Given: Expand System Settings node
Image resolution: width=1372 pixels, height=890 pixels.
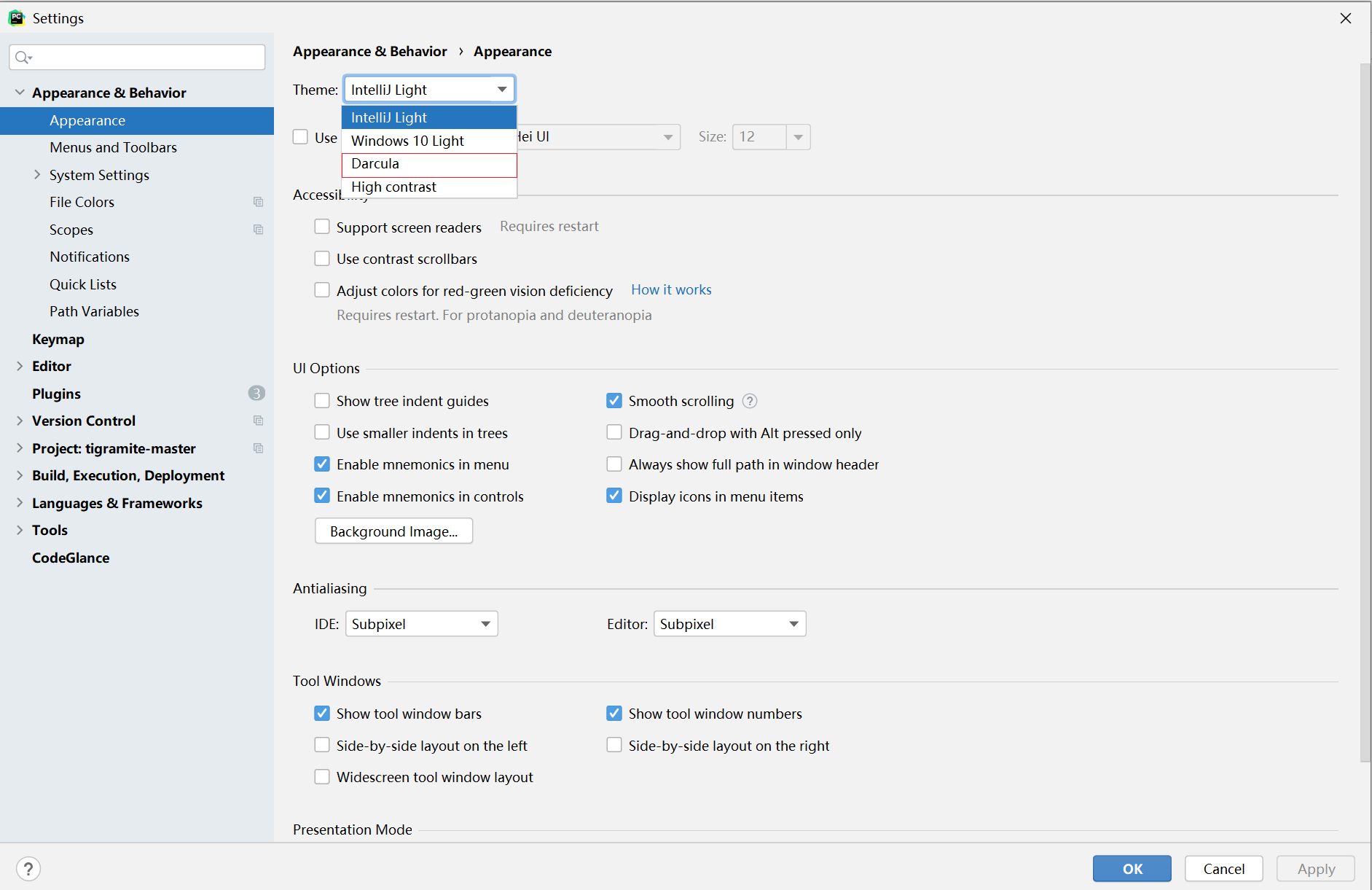Looking at the screenshot, I should pyautogui.click(x=37, y=175).
